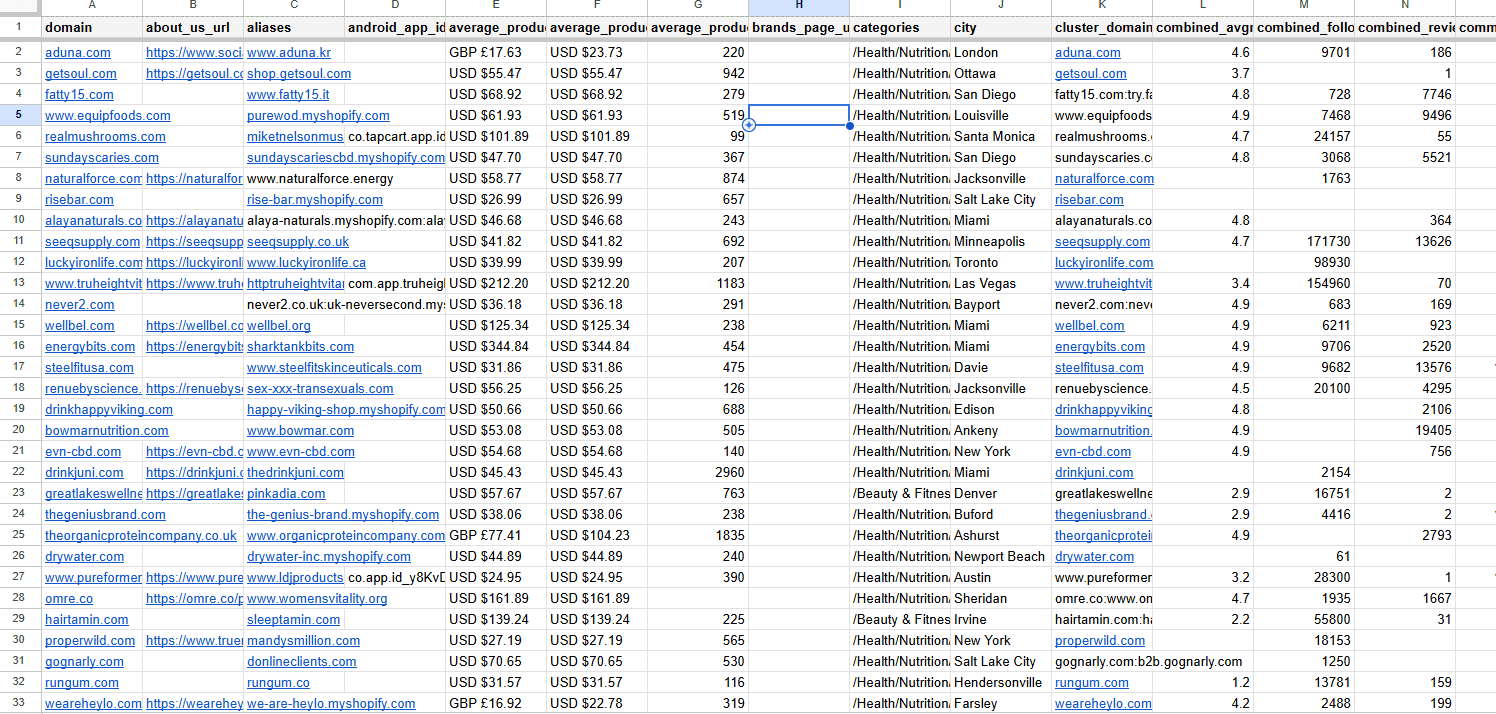This screenshot has width=1496, height=714.
Task: Select the 'Louisville' city cell
Action: coord(1001,115)
